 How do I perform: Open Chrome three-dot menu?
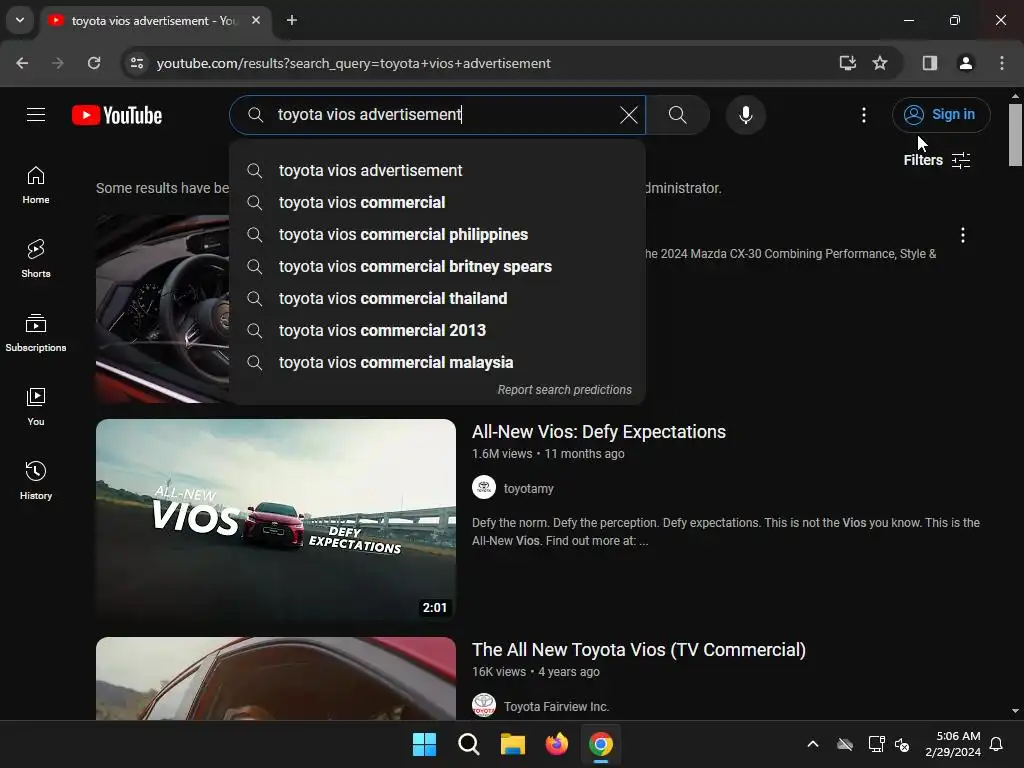(1002, 63)
